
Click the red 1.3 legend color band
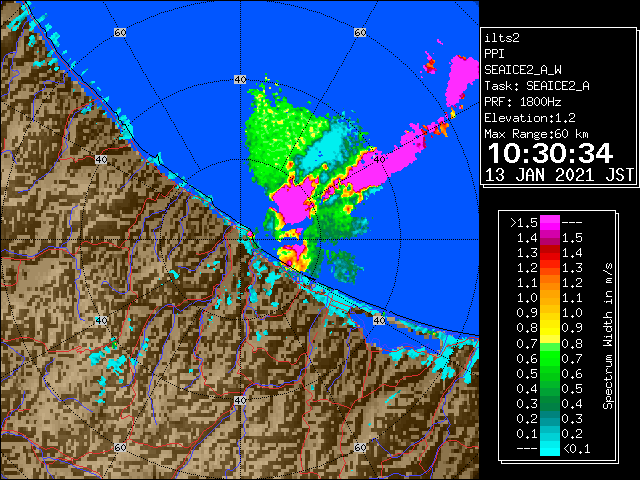coord(549,253)
